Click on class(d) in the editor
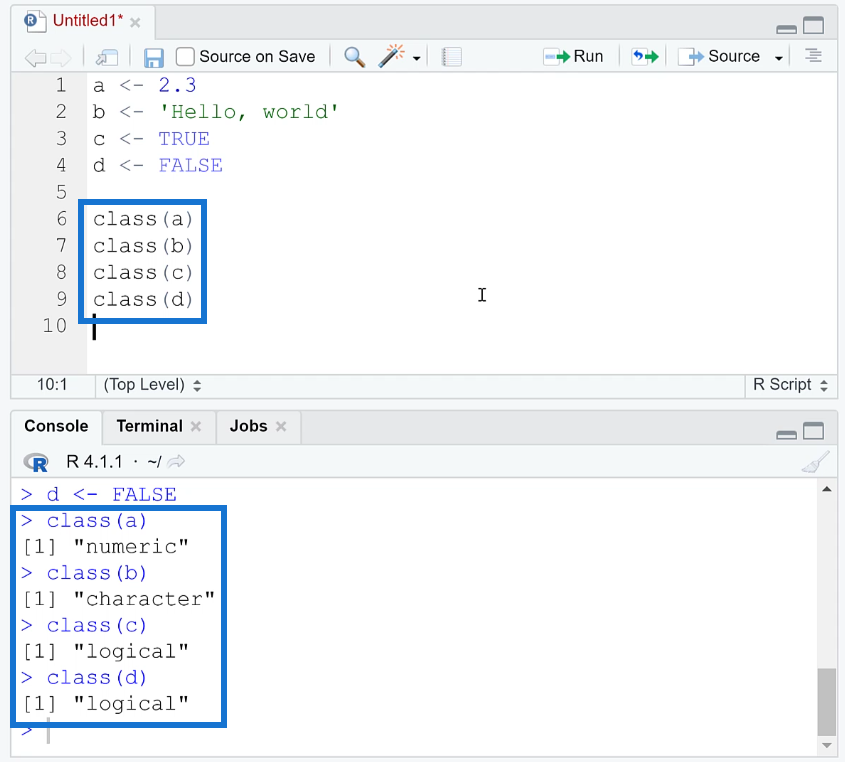This screenshot has height=762, width=845. click(143, 299)
